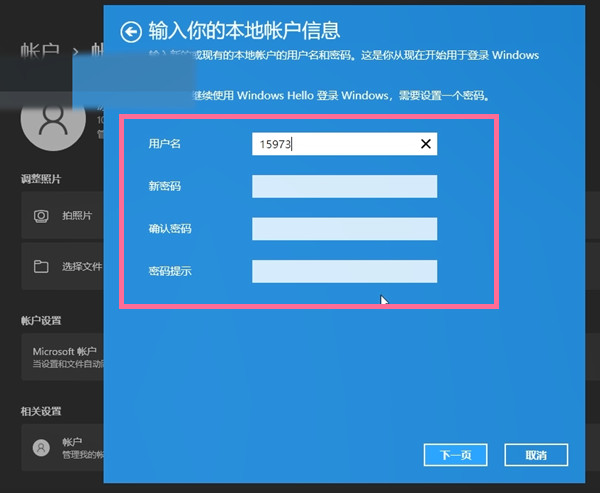Focus the 确认密码 input field
600x493 pixels.
click(344, 229)
